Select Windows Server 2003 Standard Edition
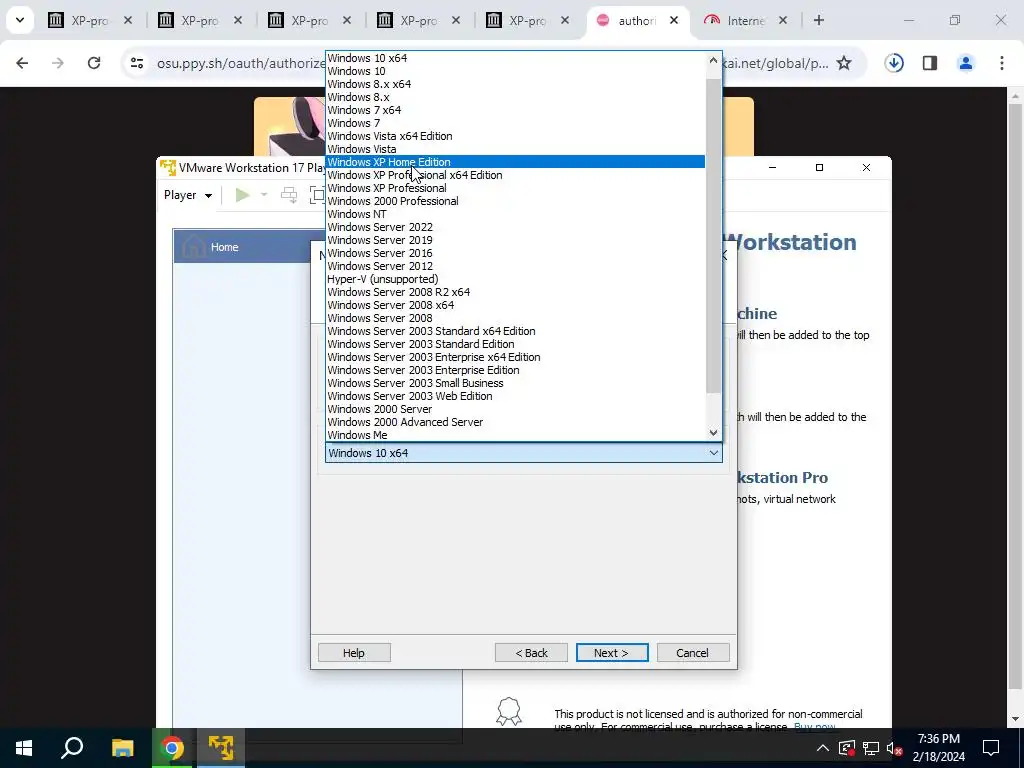Viewport: 1024px width, 768px height. click(x=515, y=344)
